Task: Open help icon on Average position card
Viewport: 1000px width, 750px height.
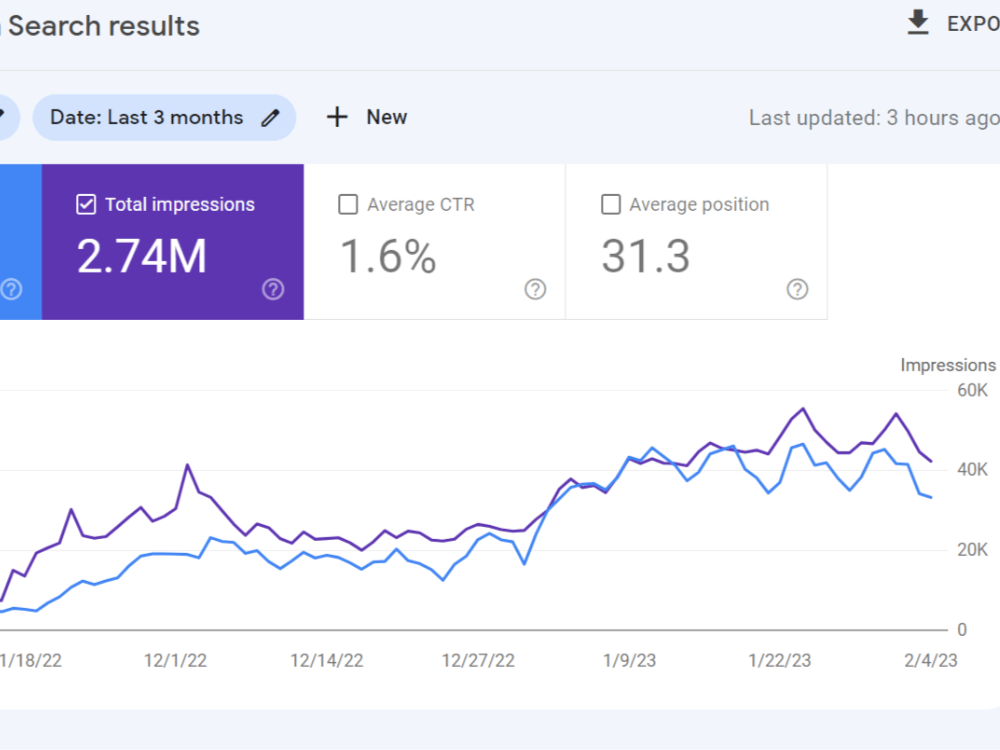Action: [797, 289]
